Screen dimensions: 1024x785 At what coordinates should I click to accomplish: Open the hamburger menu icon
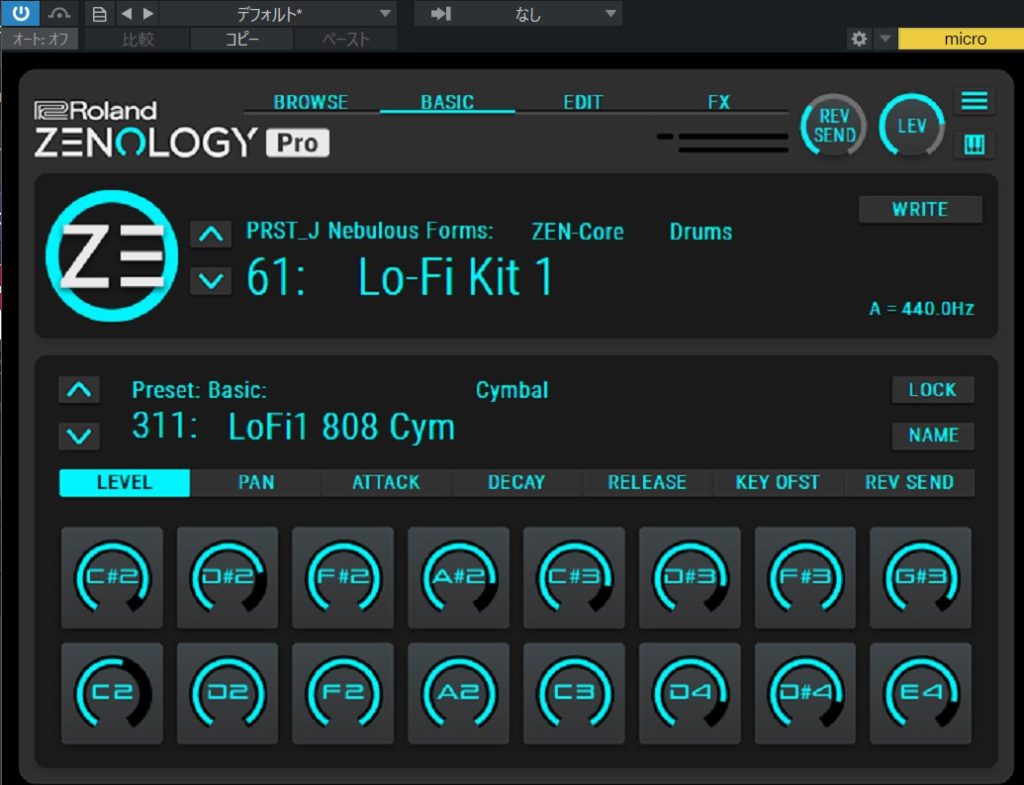(x=974, y=101)
